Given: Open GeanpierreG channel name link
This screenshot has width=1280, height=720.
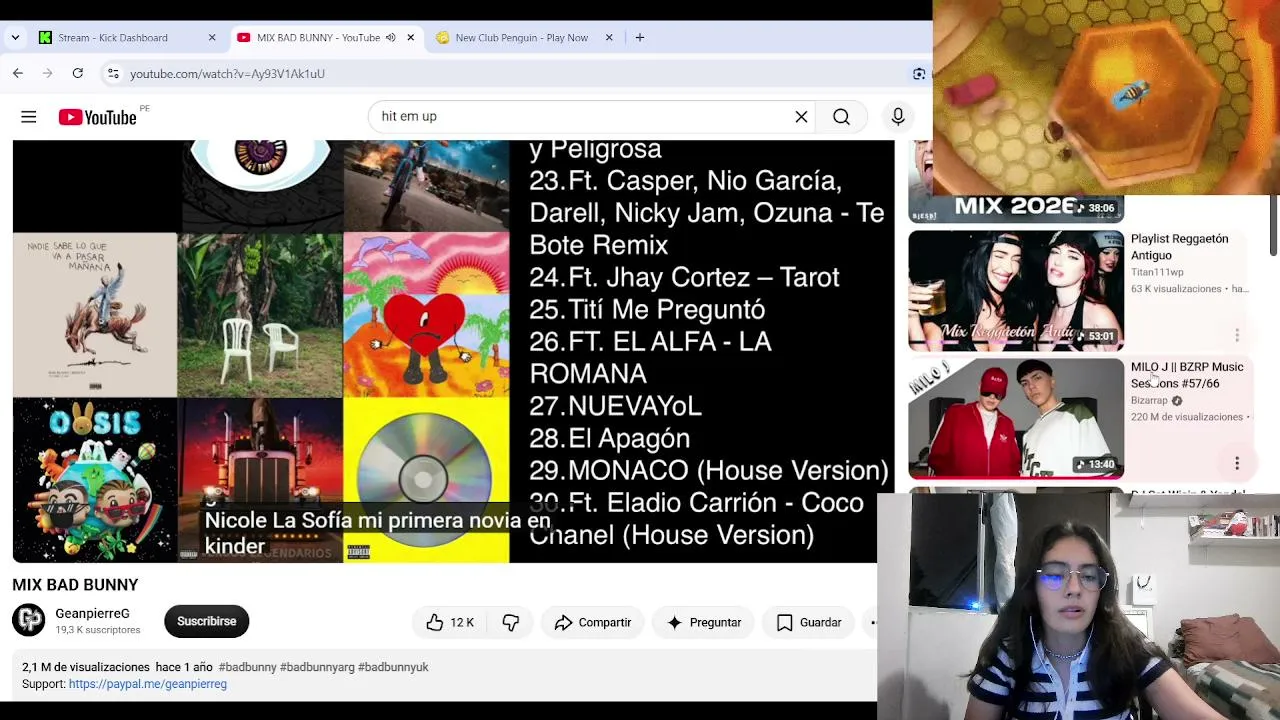Looking at the screenshot, I should pyautogui.click(x=92, y=613).
